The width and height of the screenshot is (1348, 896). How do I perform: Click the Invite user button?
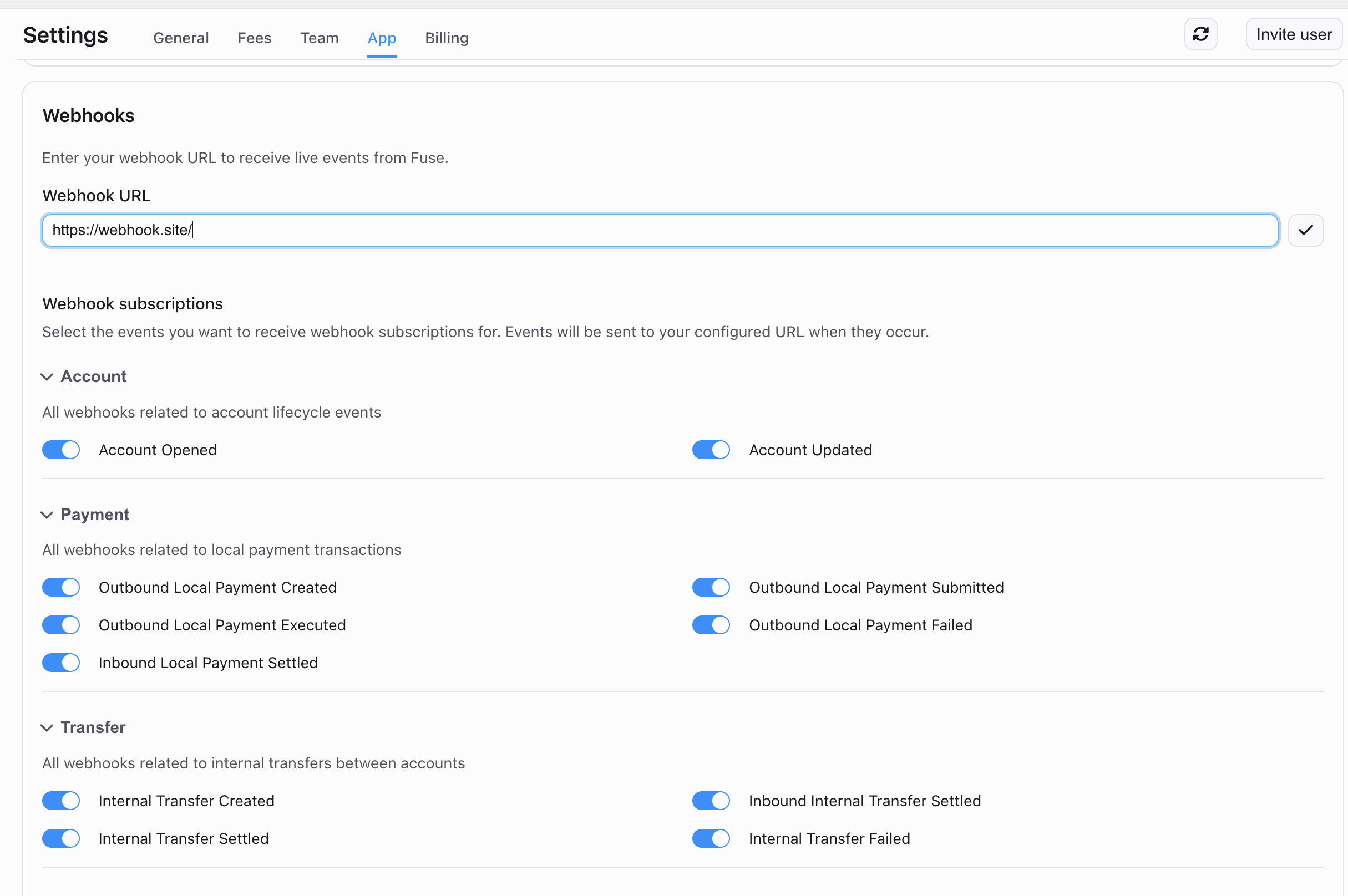(1294, 35)
